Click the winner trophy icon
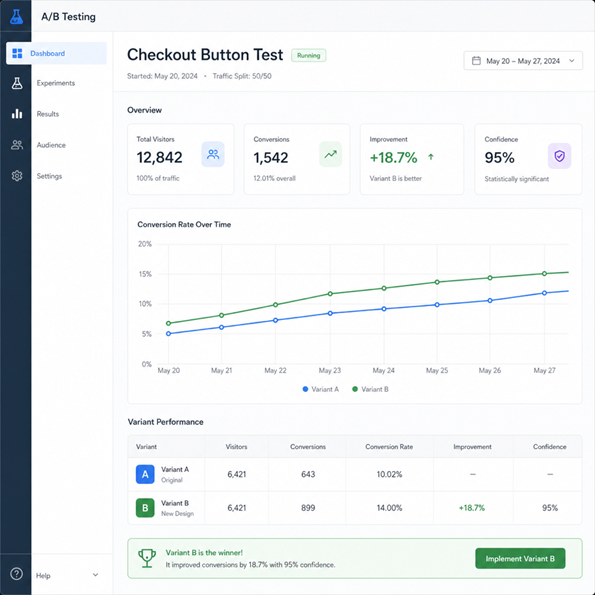 (147, 558)
